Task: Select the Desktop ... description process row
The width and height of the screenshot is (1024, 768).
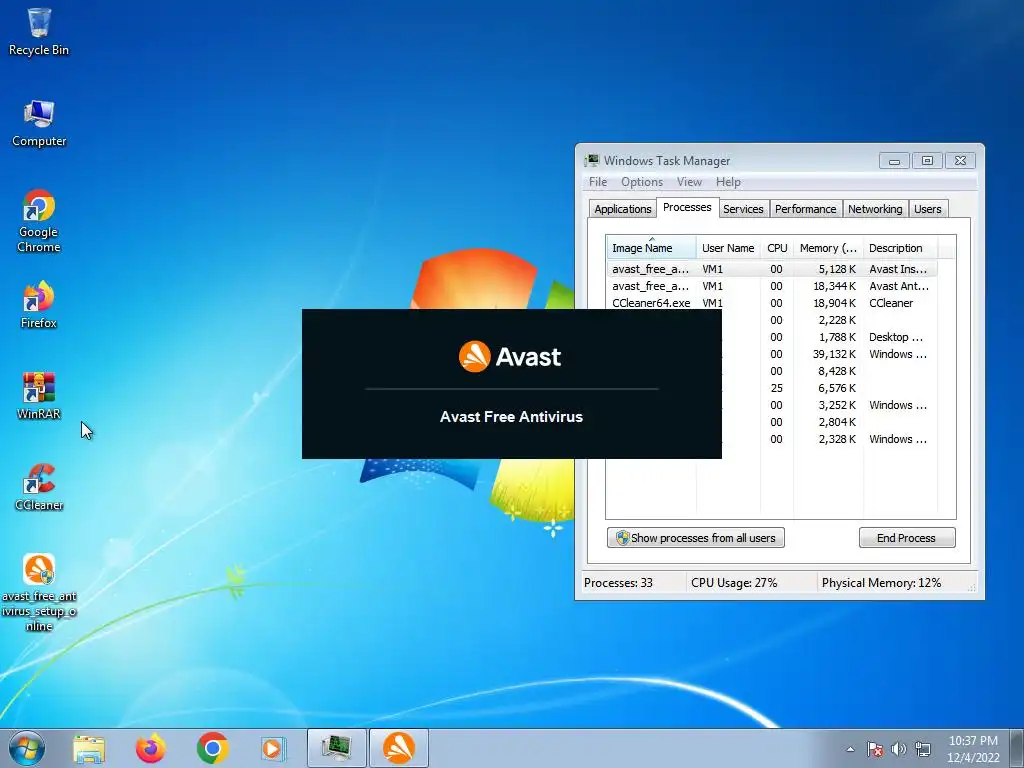Action: point(829,337)
